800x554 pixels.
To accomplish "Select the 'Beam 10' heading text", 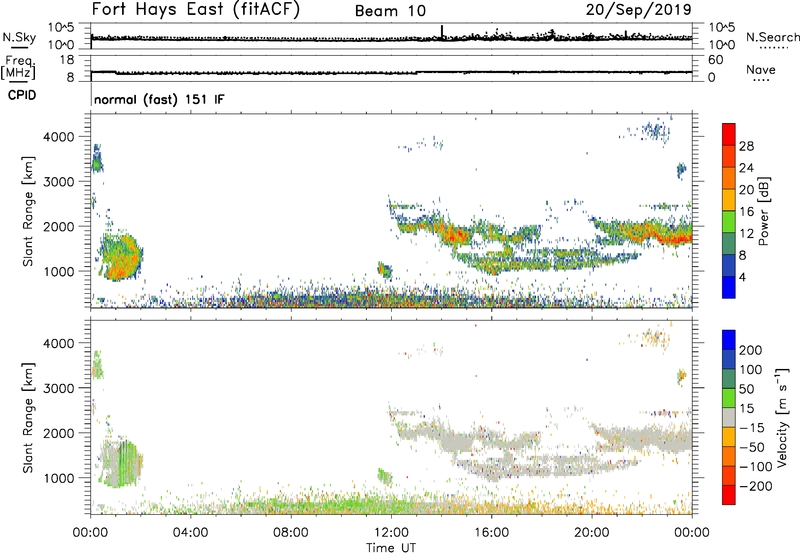I will 390,11.
